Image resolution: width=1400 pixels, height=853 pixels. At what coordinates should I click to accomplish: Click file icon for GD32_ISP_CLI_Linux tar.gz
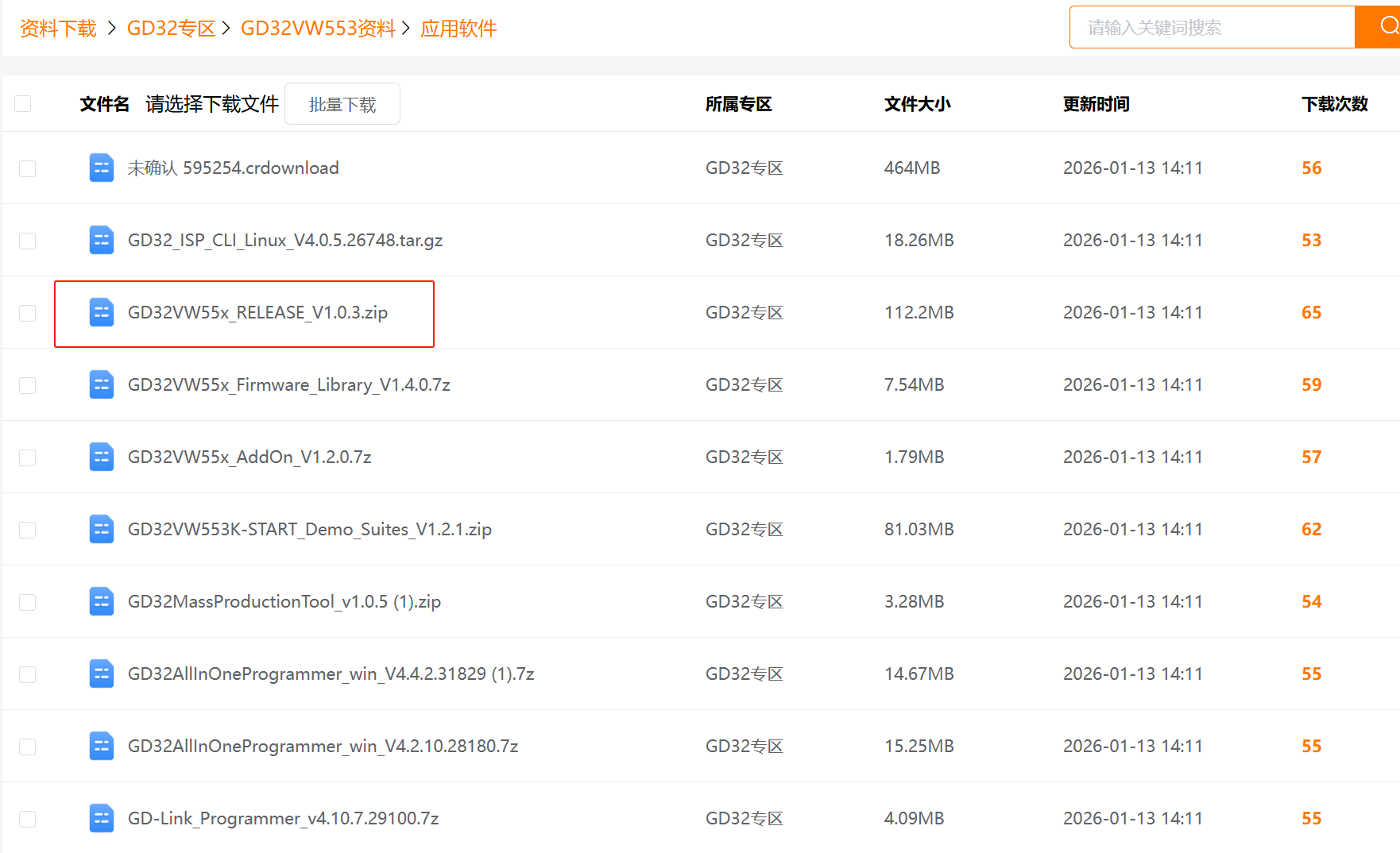point(102,240)
